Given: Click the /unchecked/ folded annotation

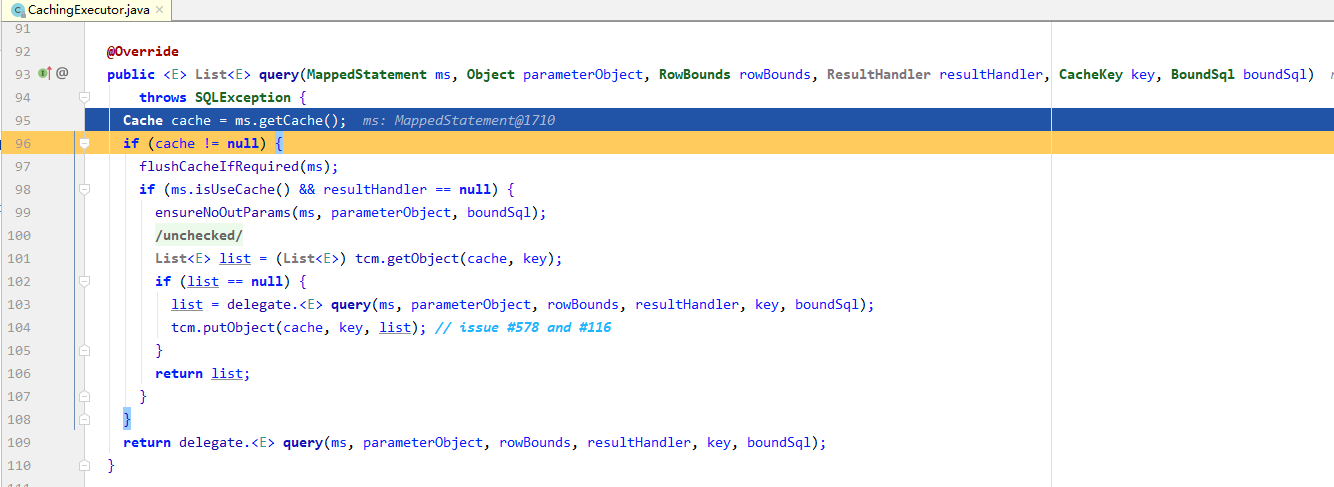Looking at the screenshot, I should 199,235.
